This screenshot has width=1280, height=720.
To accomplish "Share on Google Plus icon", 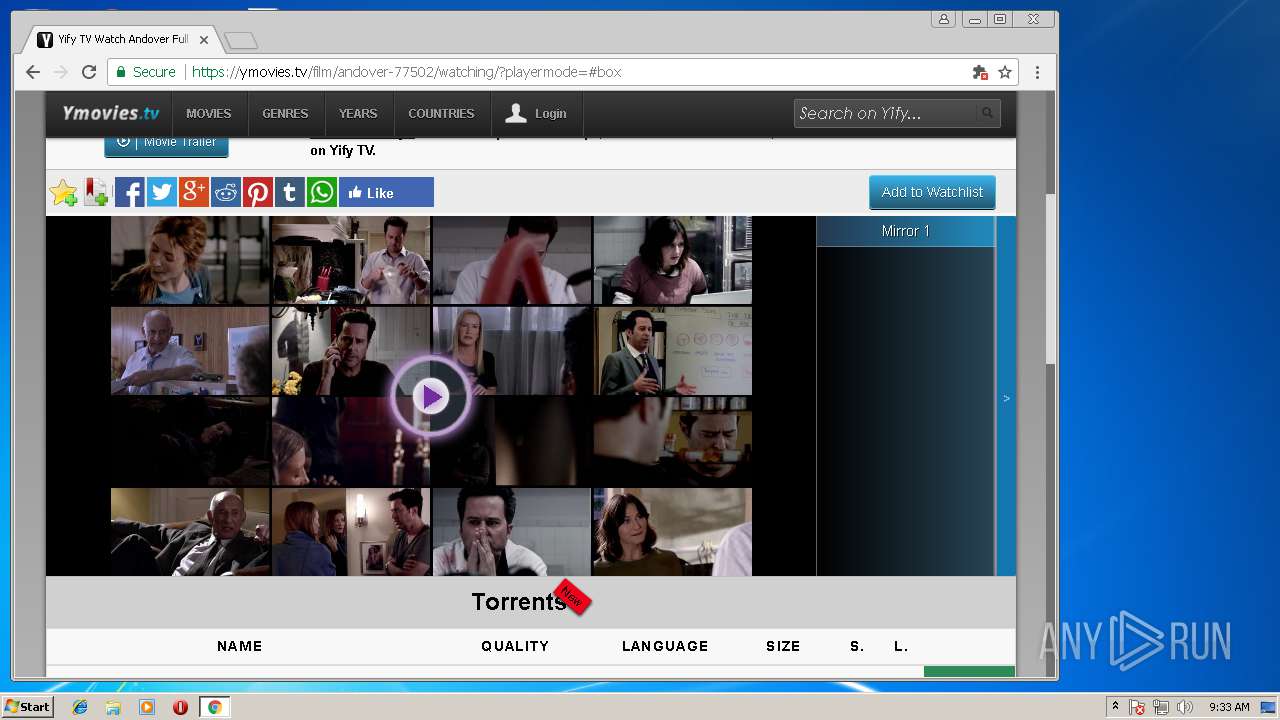I will click(x=193, y=192).
